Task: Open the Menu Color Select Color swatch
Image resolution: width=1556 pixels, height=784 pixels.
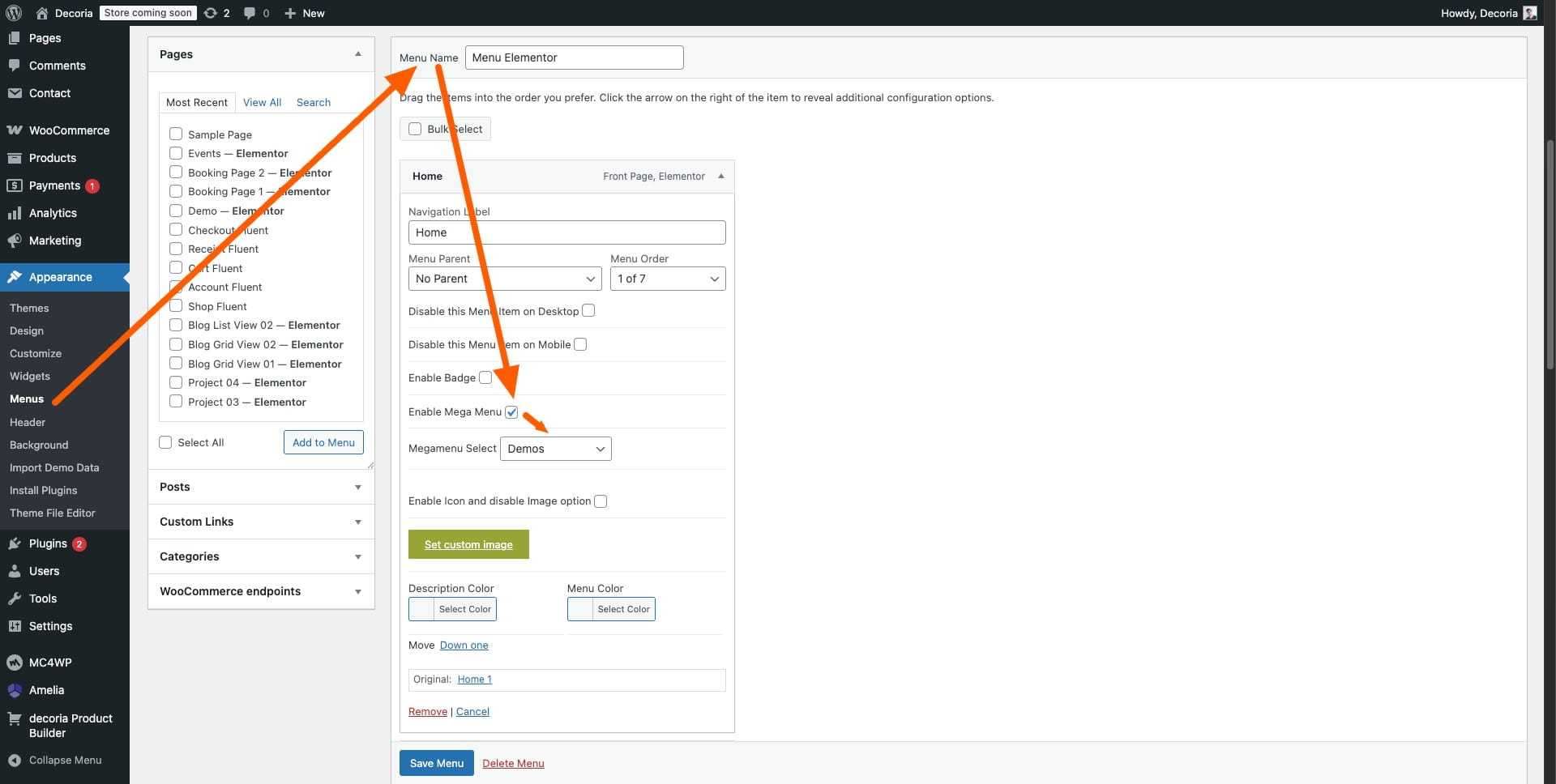Action: [x=611, y=609]
